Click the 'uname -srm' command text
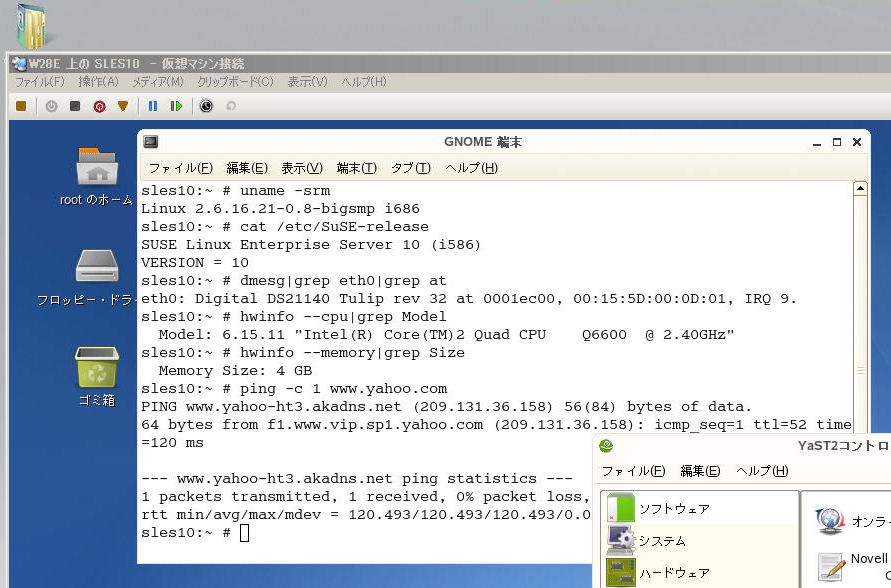Image resolution: width=891 pixels, height=588 pixels. tap(285, 191)
